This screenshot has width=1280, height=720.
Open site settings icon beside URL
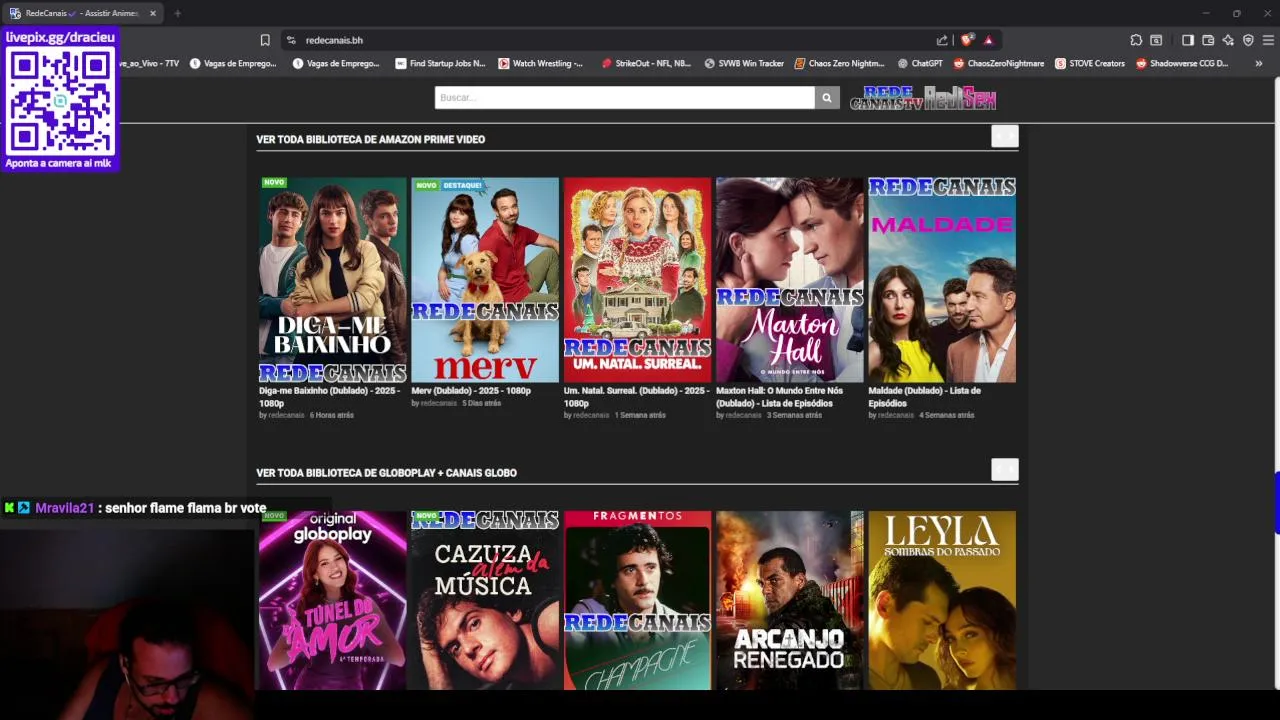coord(291,40)
